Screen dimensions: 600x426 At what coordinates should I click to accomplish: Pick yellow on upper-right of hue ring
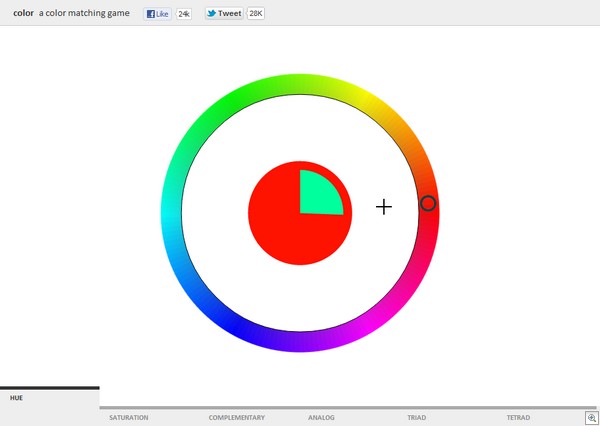point(365,100)
